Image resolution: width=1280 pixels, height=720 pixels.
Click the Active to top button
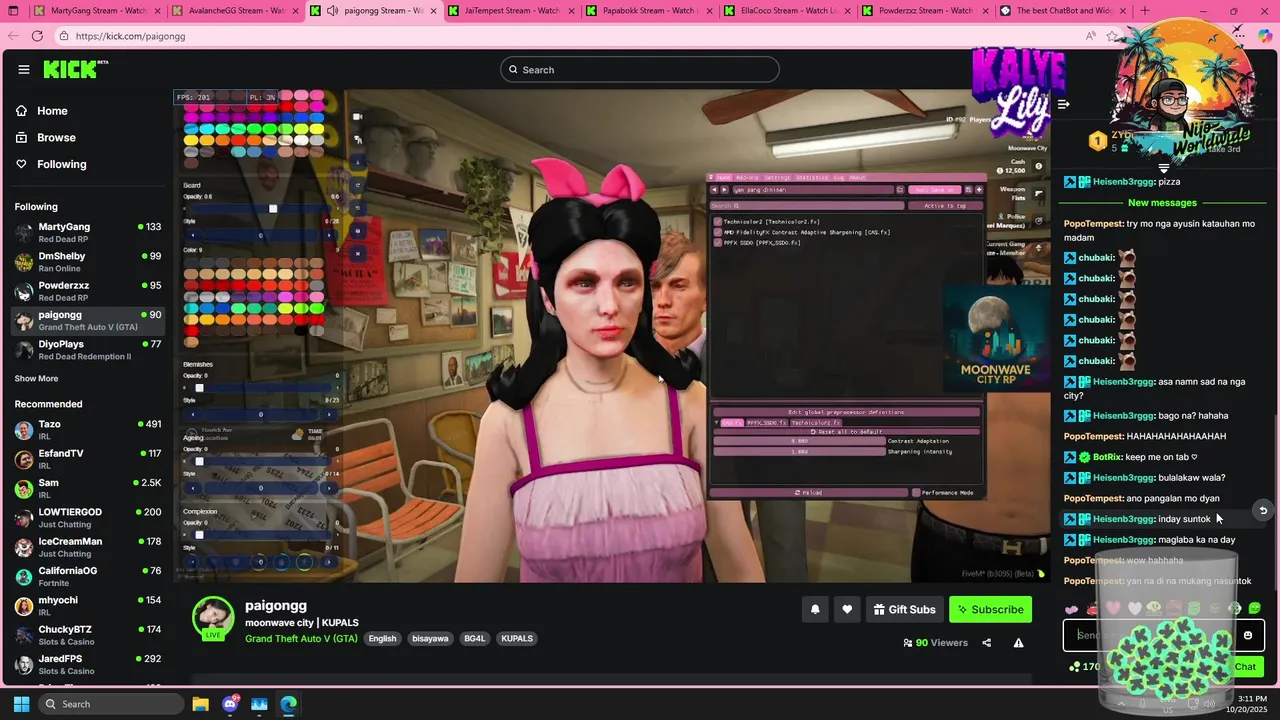(x=945, y=206)
